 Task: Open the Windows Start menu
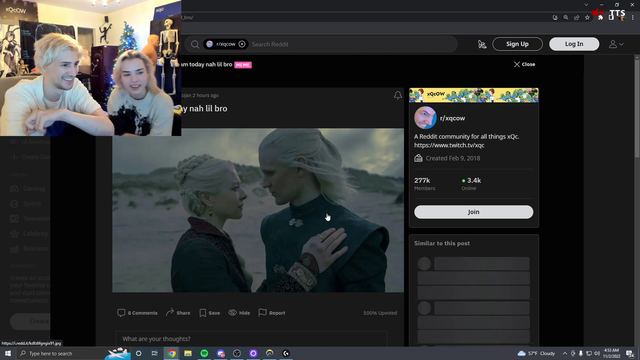point(8,353)
